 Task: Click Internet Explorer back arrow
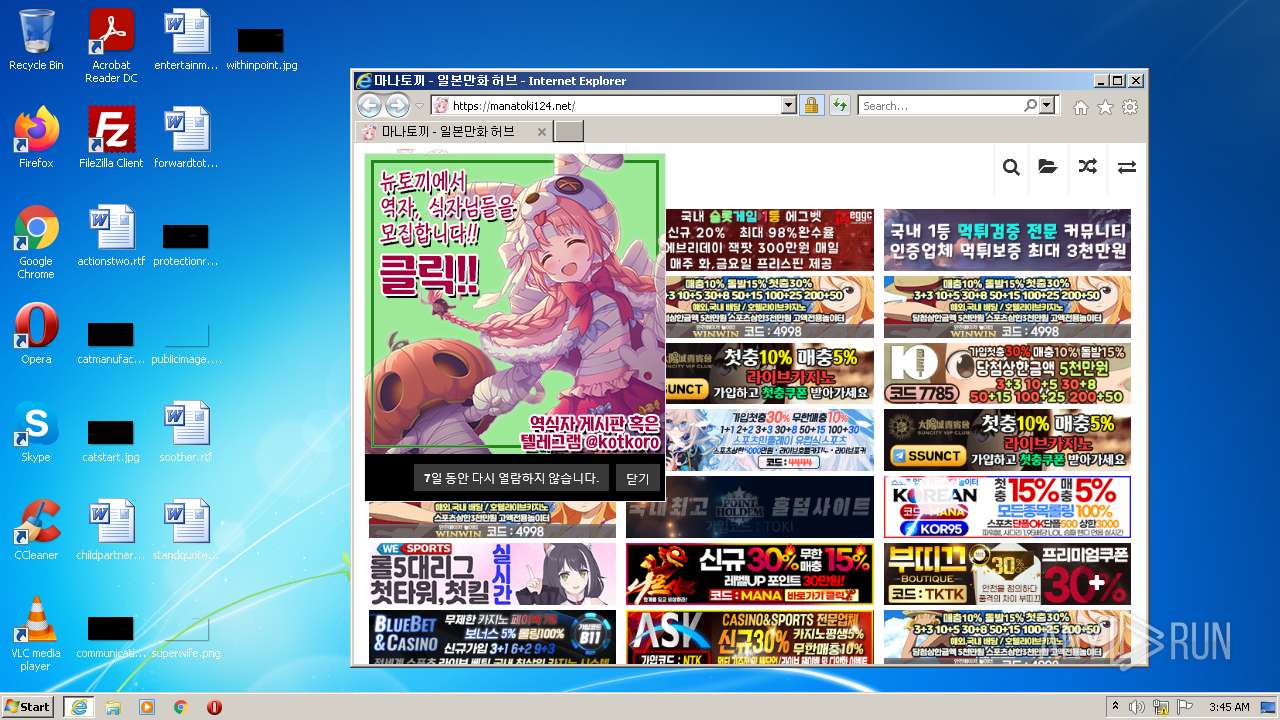[x=369, y=105]
